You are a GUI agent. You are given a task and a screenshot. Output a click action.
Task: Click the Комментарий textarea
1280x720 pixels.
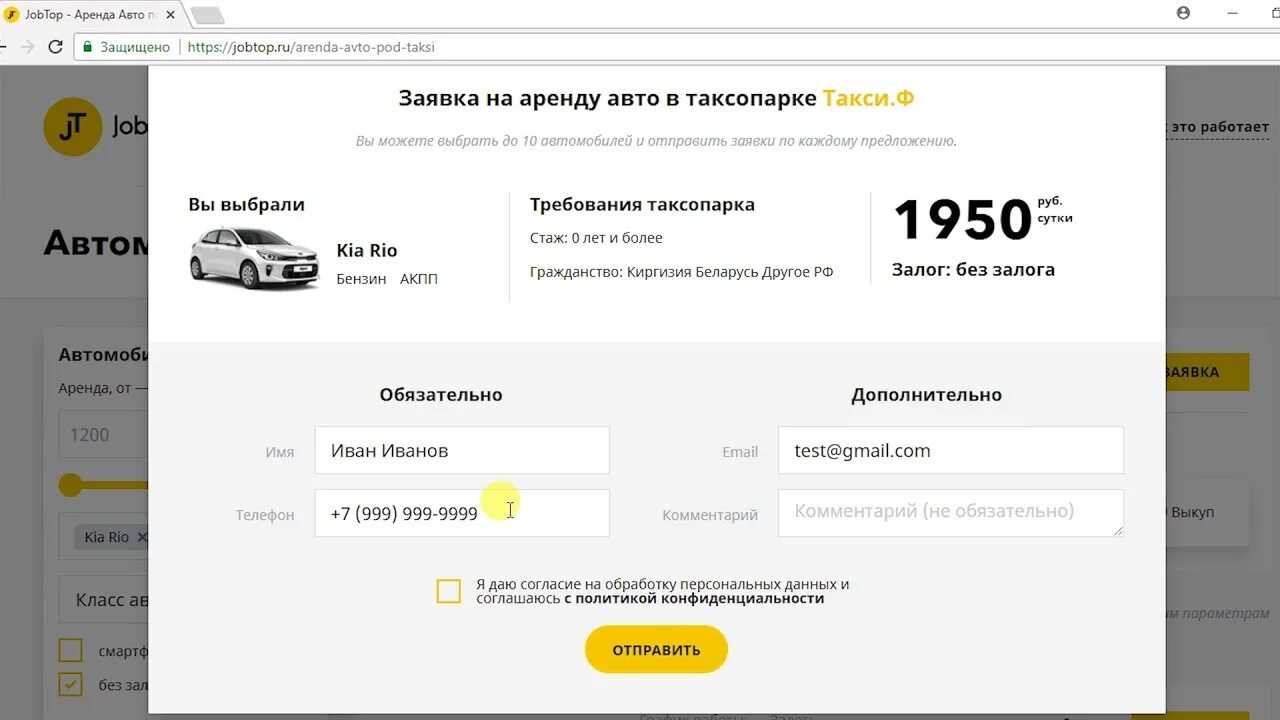[x=951, y=513]
